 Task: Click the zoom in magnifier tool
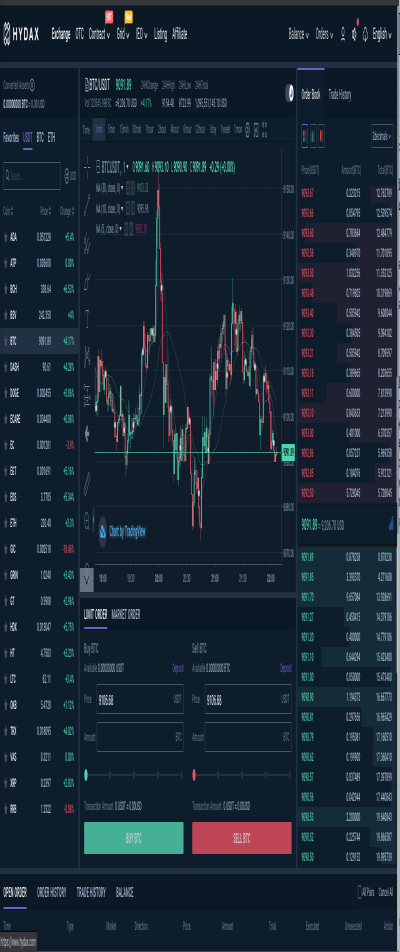(x=88, y=518)
